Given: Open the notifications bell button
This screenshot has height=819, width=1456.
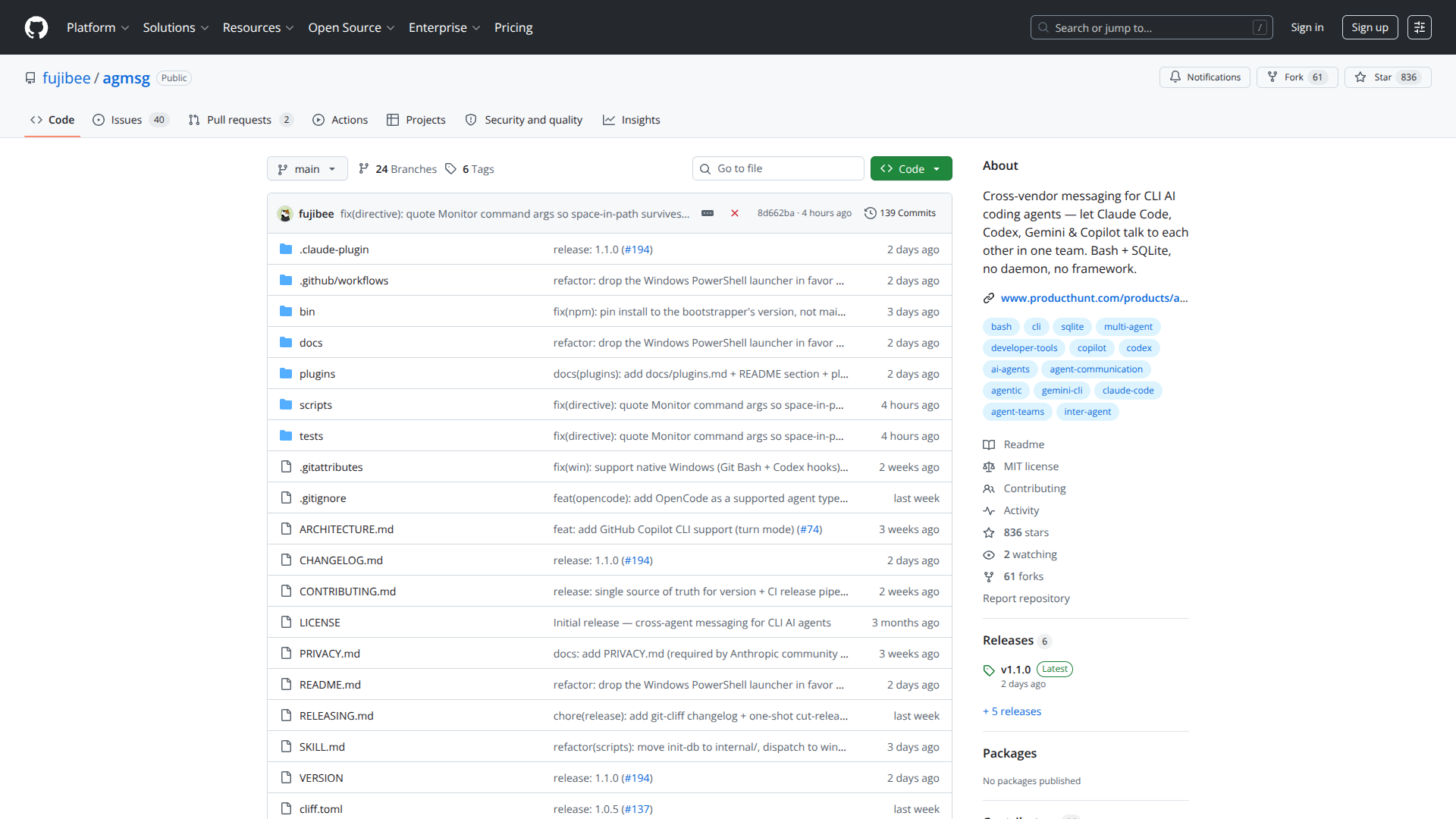Looking at the screenshot, I should [x=1204, y=77].
